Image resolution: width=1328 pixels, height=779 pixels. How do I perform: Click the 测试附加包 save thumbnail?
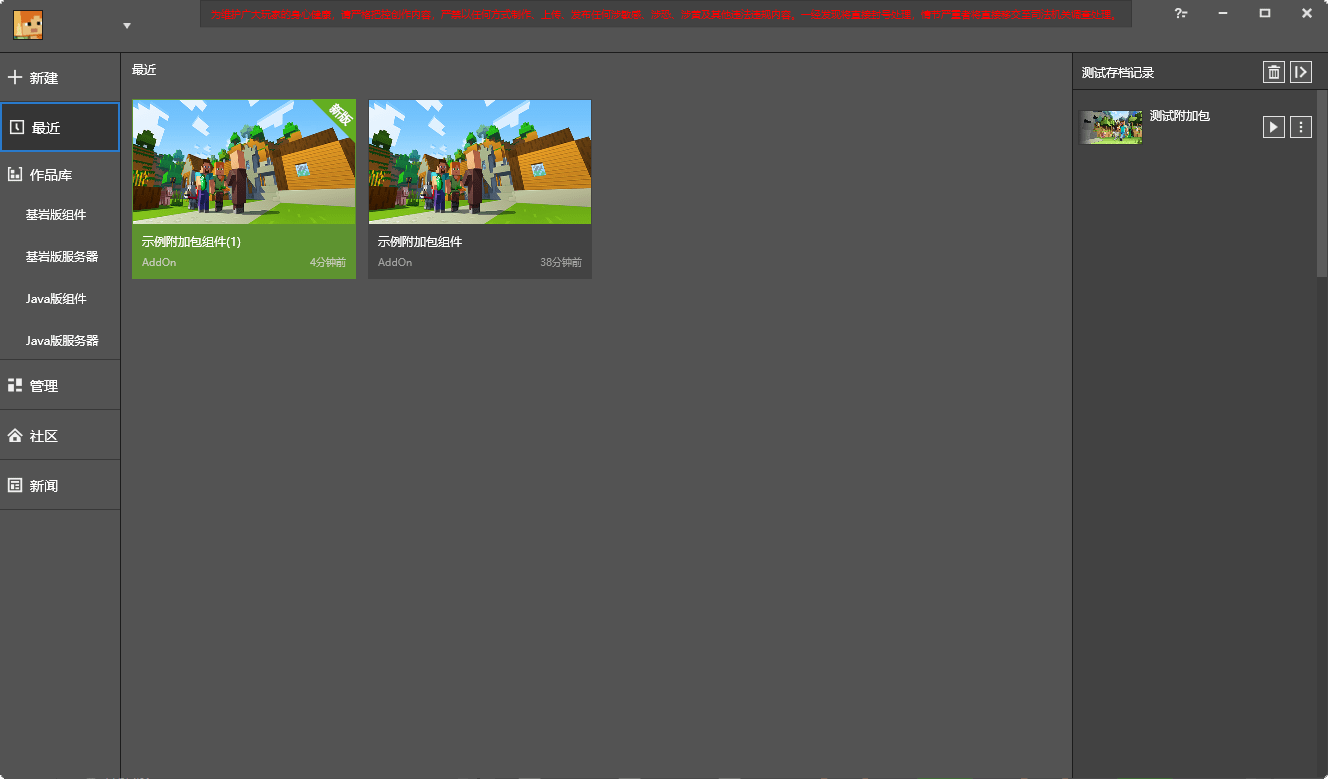(1111, 127)
